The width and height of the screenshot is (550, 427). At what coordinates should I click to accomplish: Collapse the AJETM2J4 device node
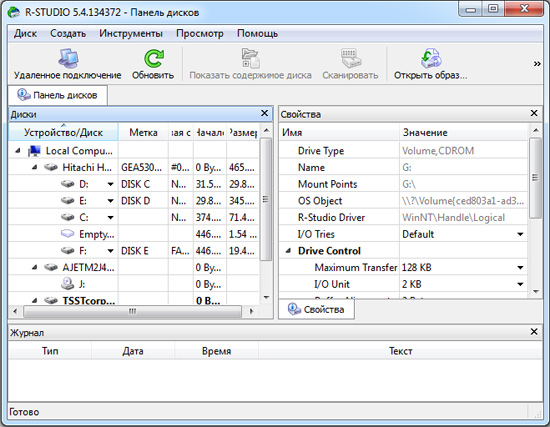tap(34, 267)
